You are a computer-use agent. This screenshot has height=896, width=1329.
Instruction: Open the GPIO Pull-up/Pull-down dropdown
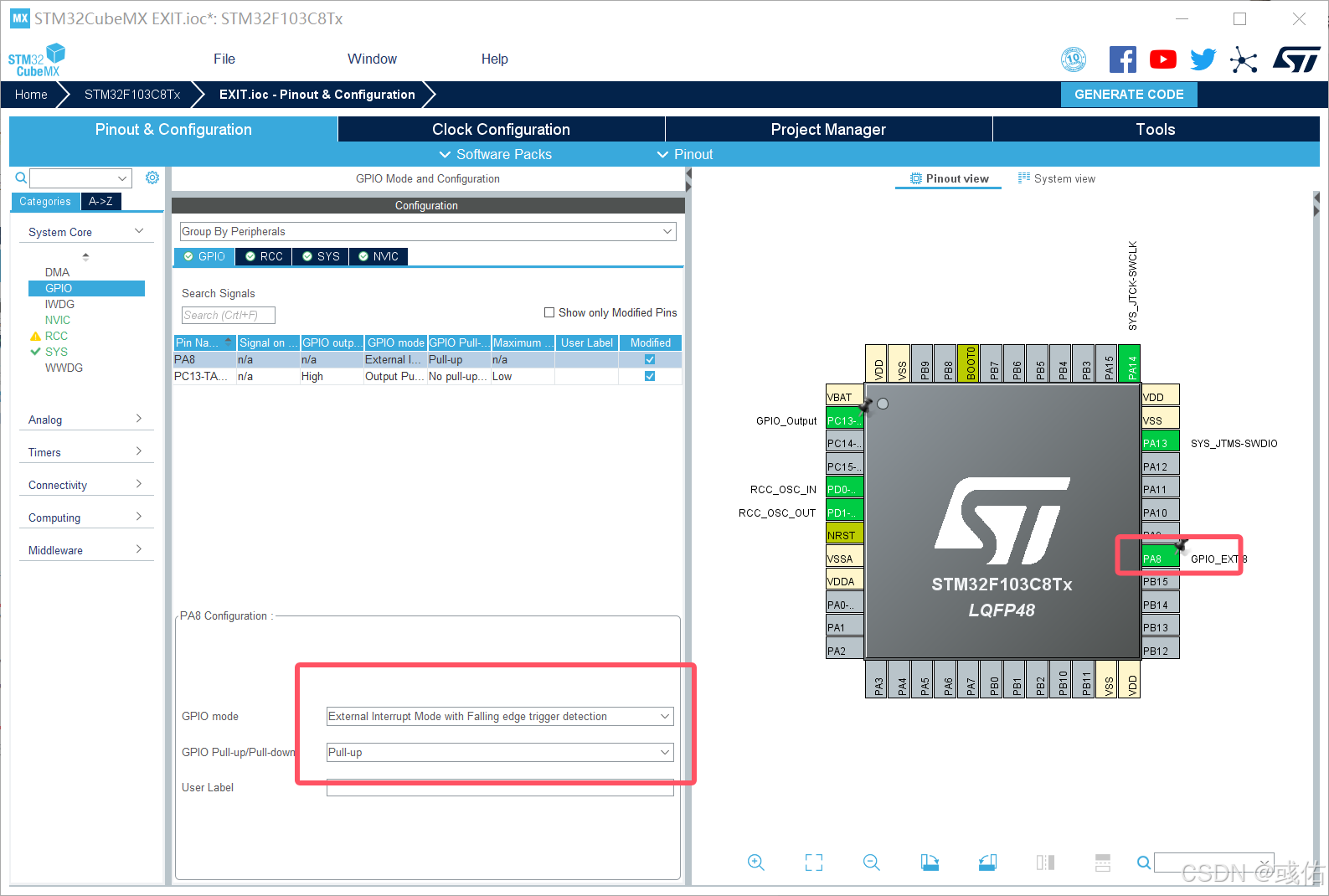(x=500, y=752)
